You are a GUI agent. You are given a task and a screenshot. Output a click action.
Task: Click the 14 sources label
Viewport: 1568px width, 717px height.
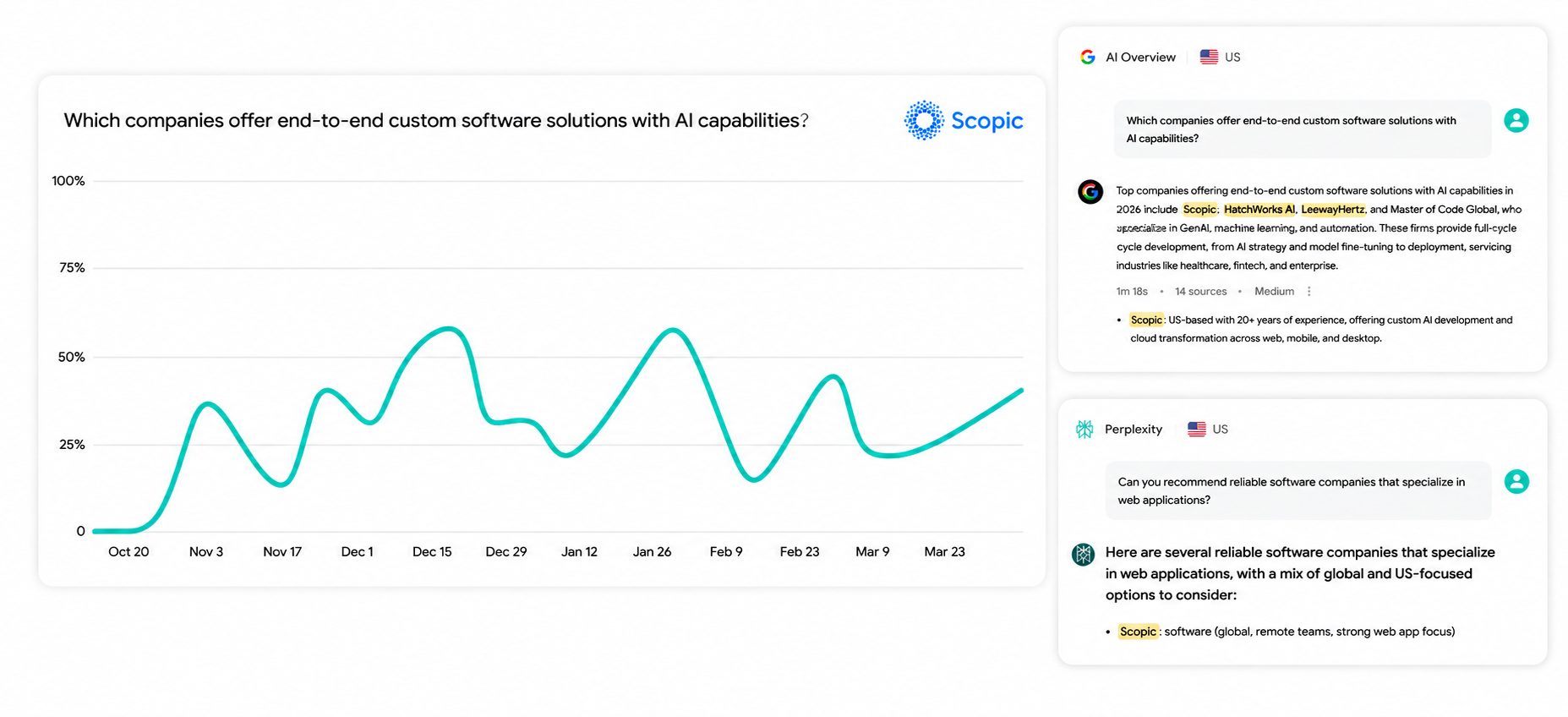click(1200, 291)
